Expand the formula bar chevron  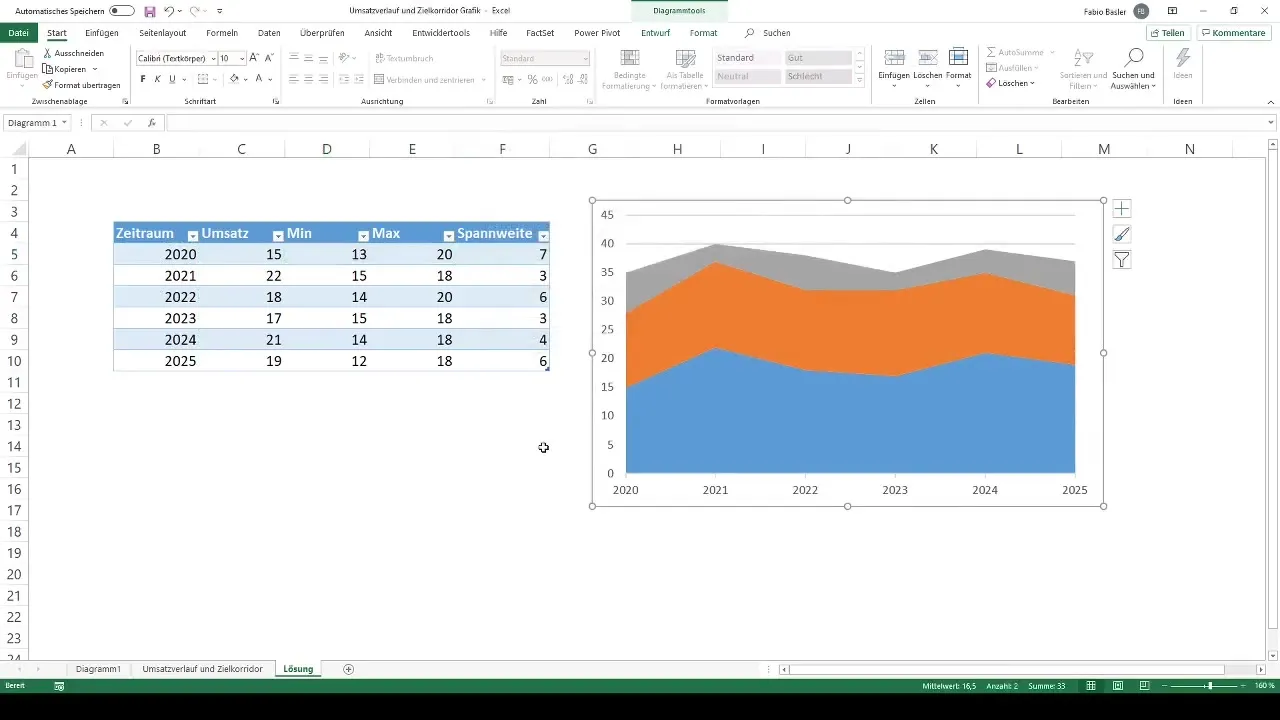coord(1271,123)
